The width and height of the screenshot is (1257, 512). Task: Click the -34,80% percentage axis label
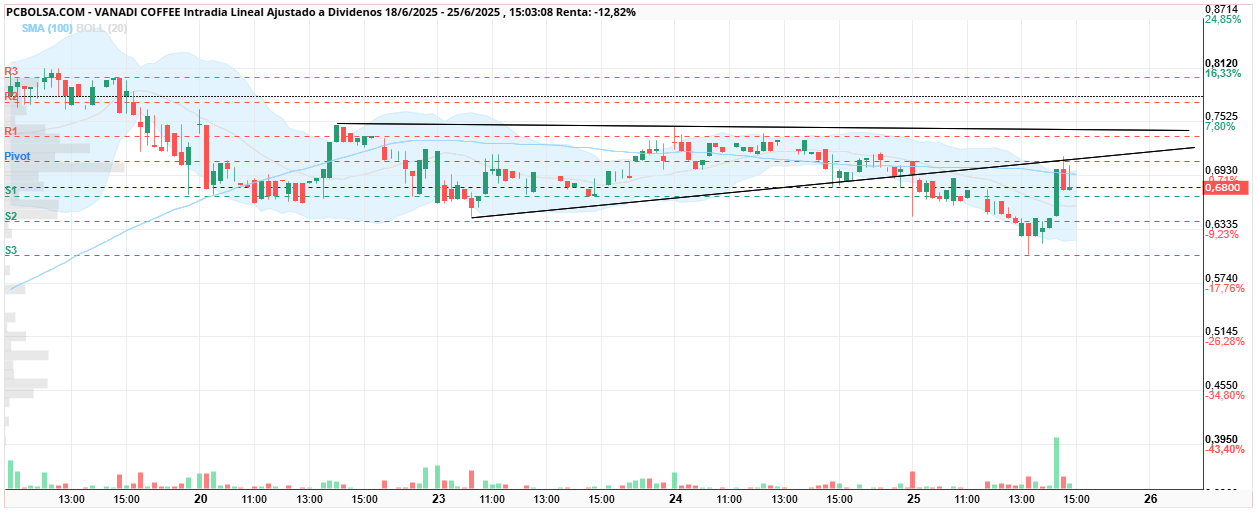[1224, 395]
